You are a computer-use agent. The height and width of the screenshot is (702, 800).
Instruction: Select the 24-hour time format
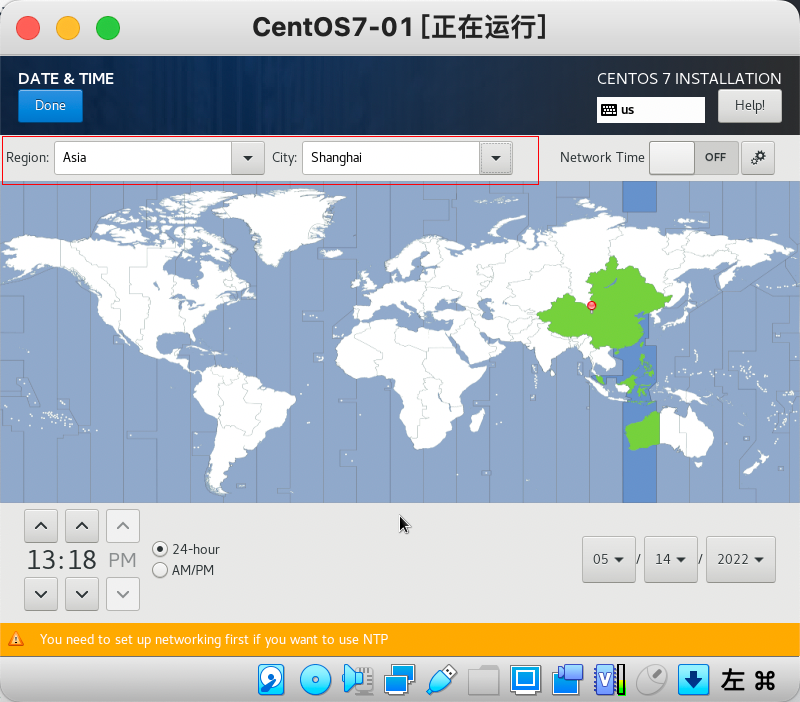[160, 549]
